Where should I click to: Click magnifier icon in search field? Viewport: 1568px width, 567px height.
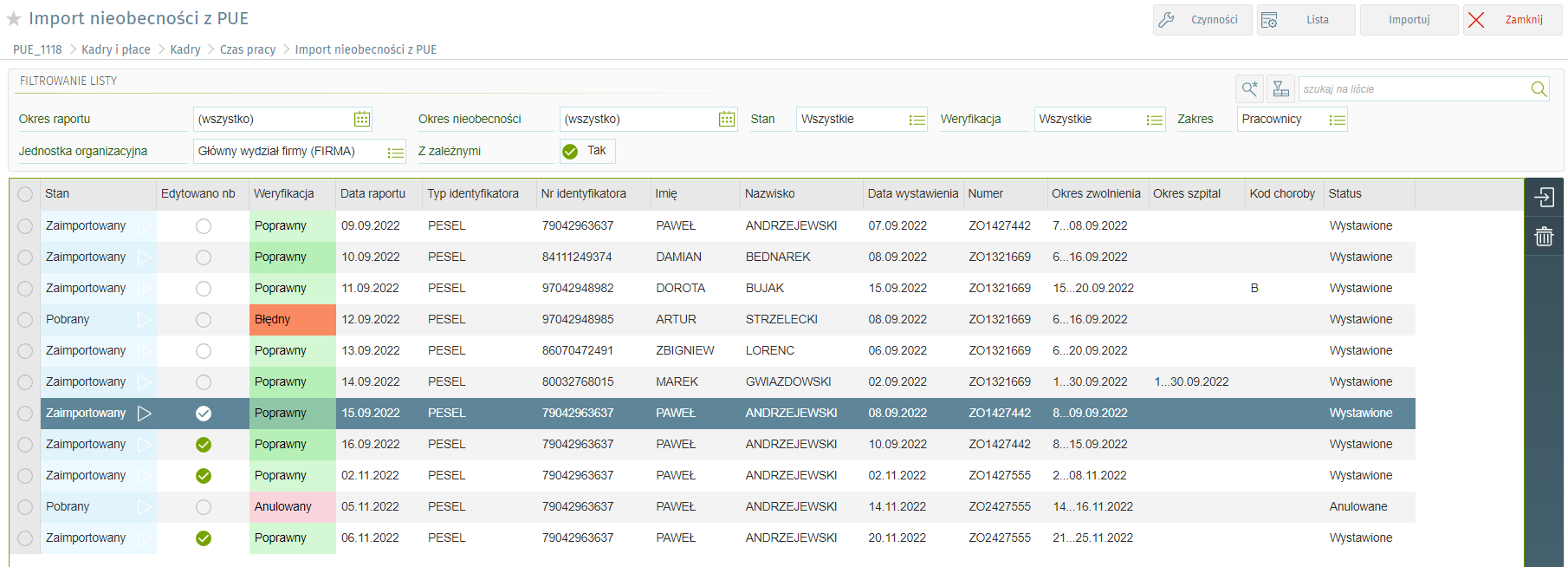[x=1539, y=89]
